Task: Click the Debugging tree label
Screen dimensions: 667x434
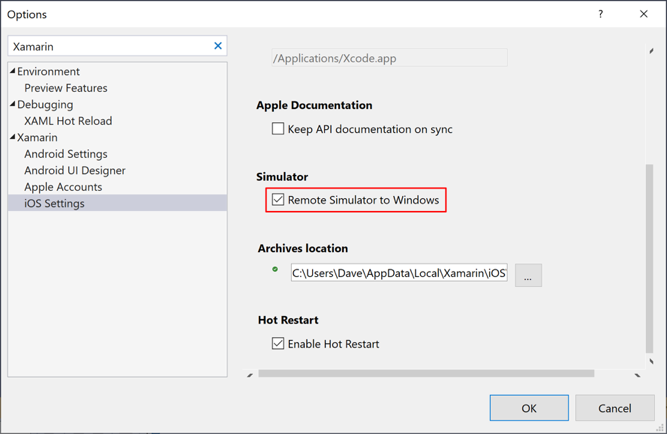Action: (x=45, y=104)
